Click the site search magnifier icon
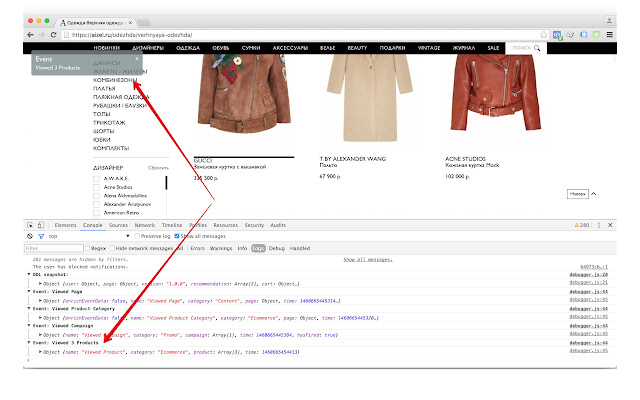640x400 pixels. coord(537,47)
